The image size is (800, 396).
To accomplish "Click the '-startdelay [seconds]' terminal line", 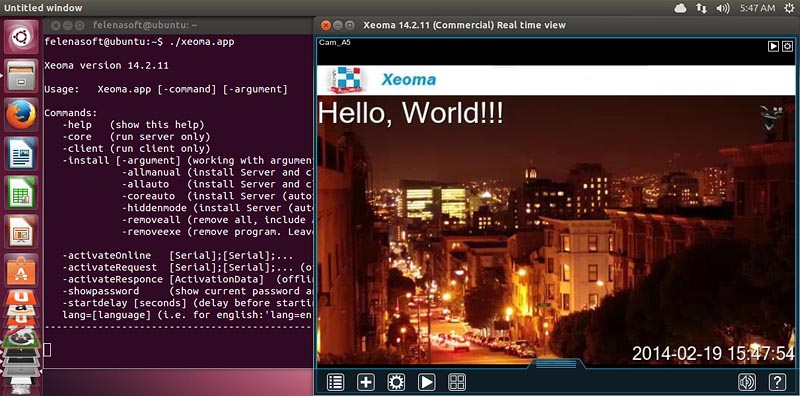I will pos(187,303).
